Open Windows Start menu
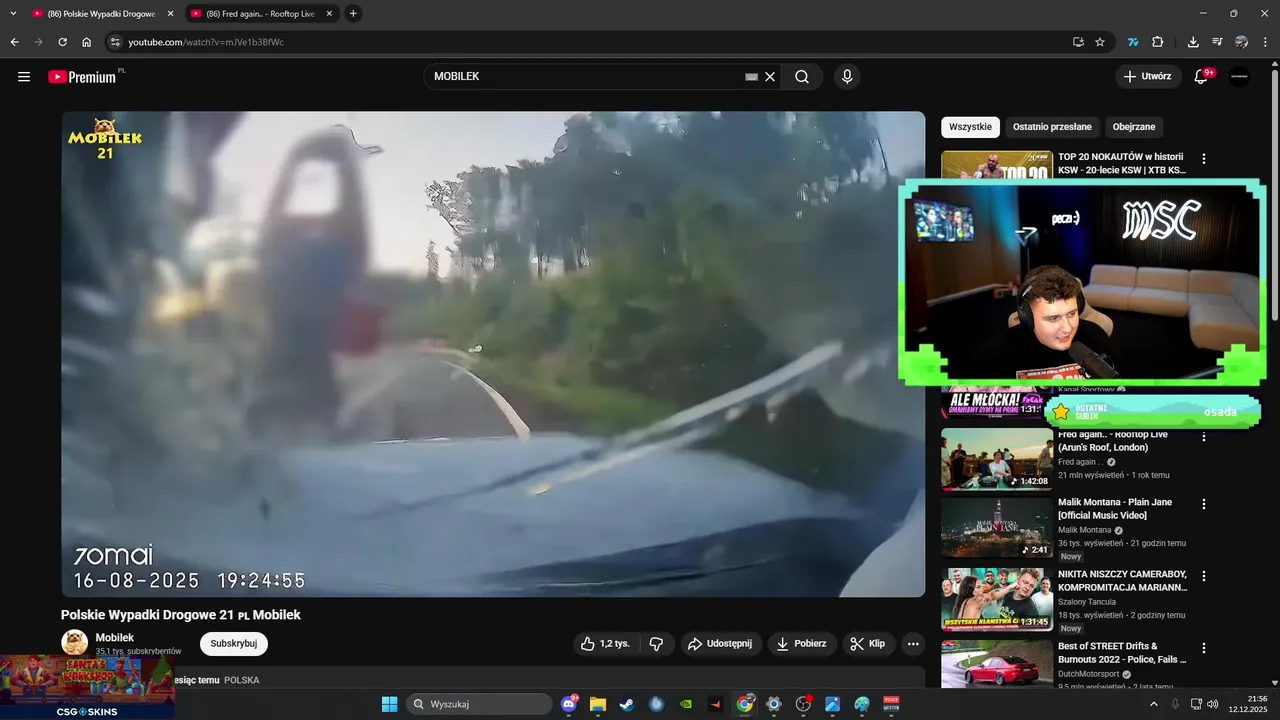1280x720 pixels. [389, 704]
